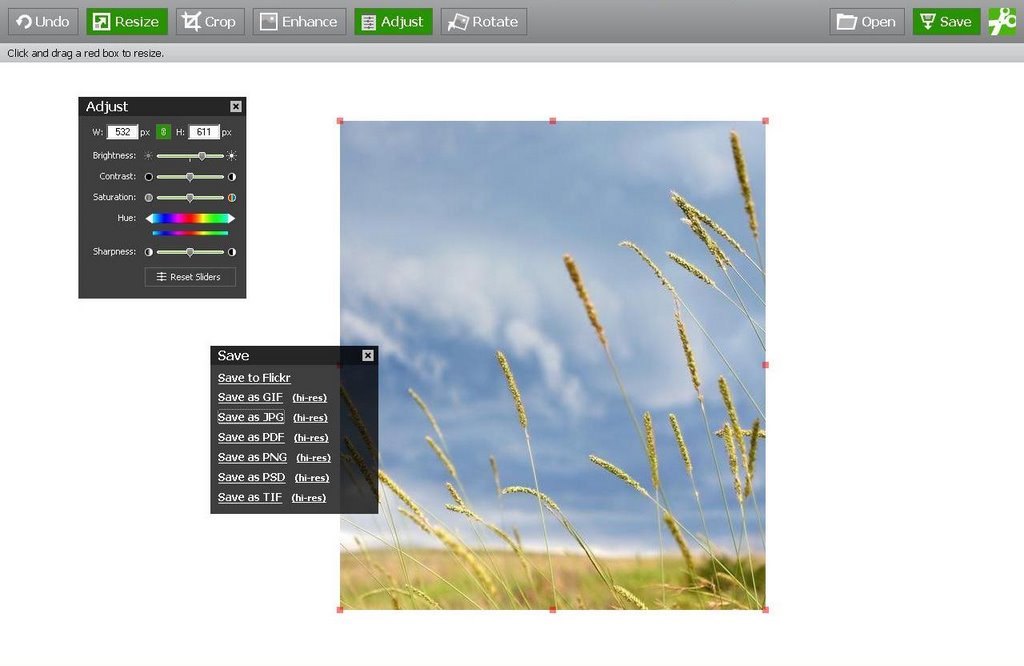The height and width of the screenshot is (666, 1024).
Task: Click the bottom-center red resize handle
Action: [552, 610]
